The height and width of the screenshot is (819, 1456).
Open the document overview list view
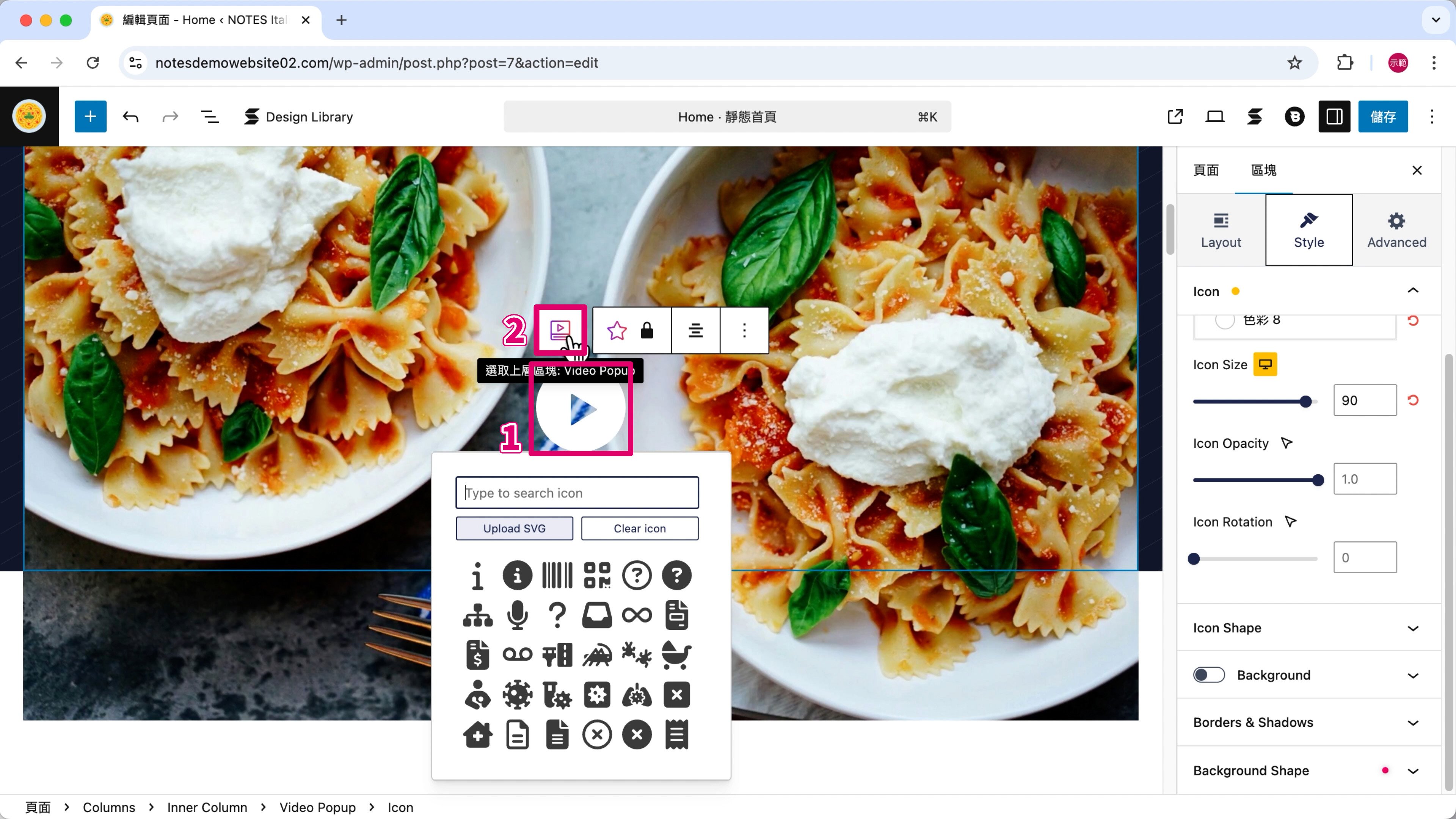point(210,116)
